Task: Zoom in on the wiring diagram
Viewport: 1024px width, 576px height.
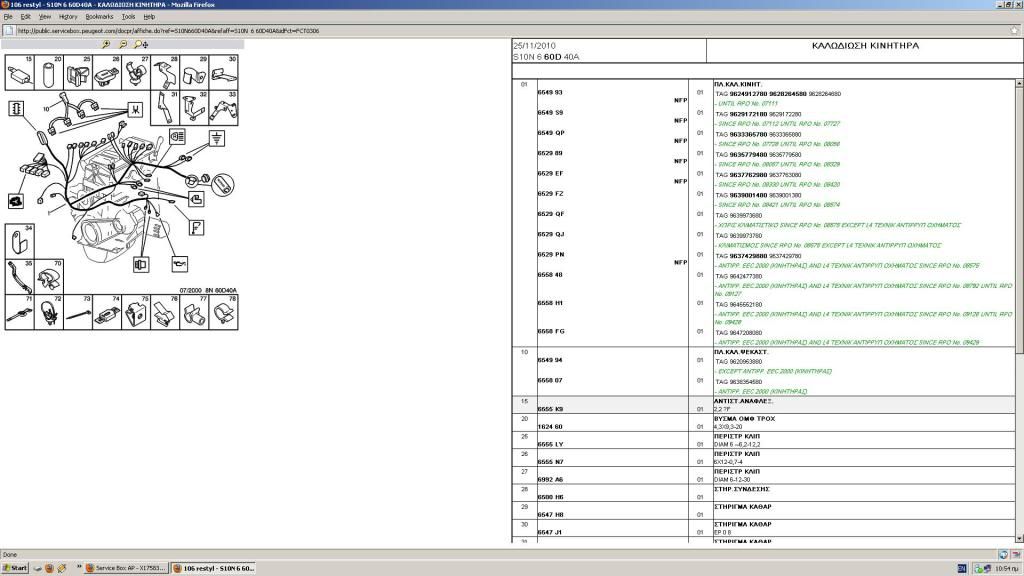Action: click(106, 44)
